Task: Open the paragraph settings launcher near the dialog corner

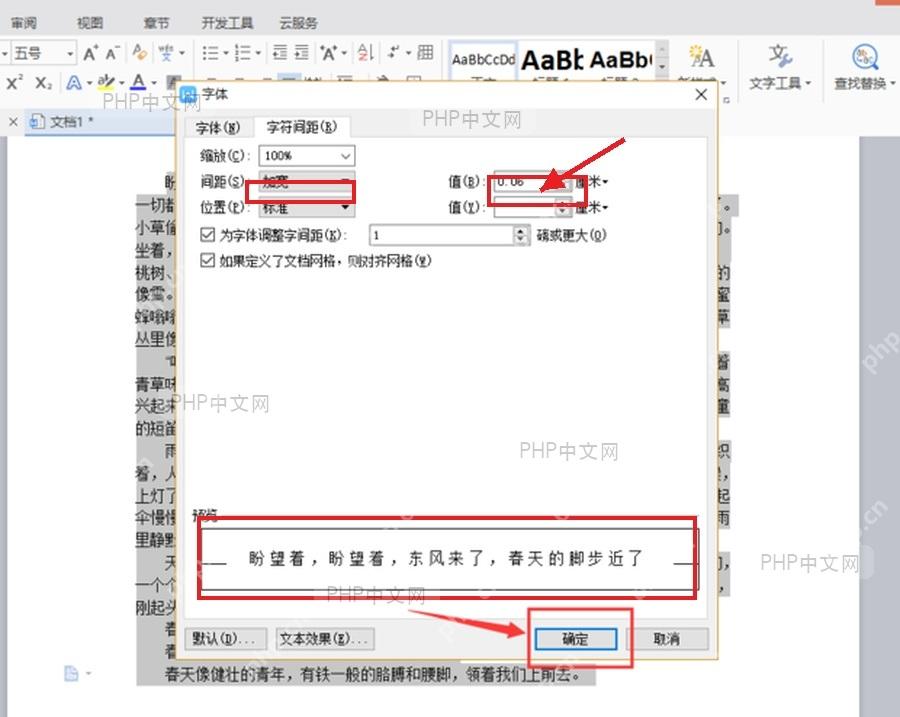Action: [x=726, y=100]
